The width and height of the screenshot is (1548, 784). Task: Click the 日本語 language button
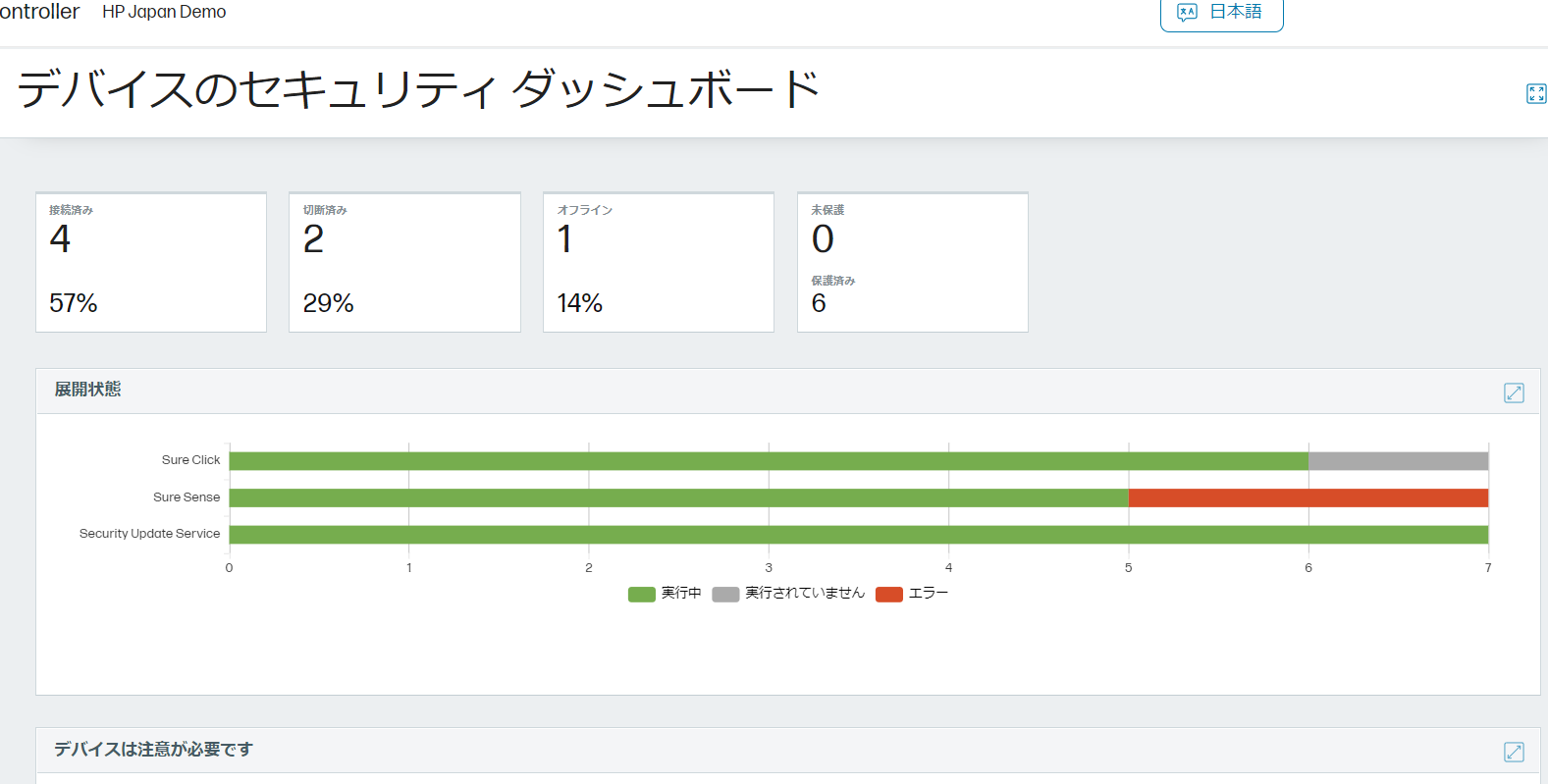(x=1221, y=12)
